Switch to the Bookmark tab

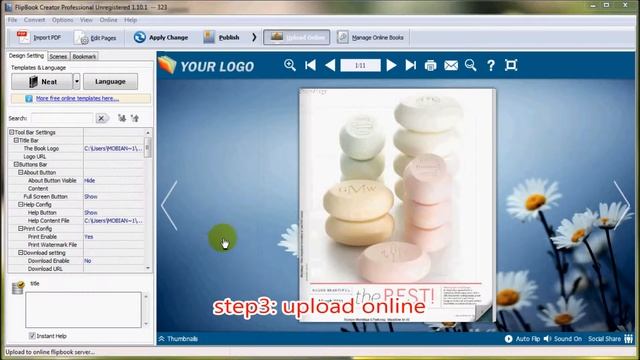tap(84, 56)
